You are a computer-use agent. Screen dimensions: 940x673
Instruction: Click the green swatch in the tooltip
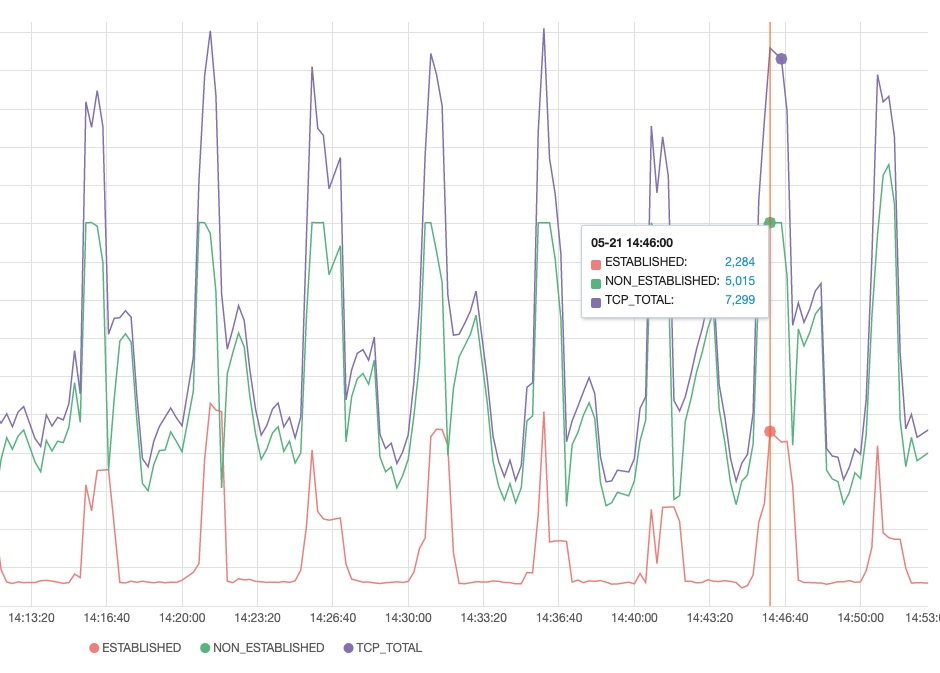[597, 281]
